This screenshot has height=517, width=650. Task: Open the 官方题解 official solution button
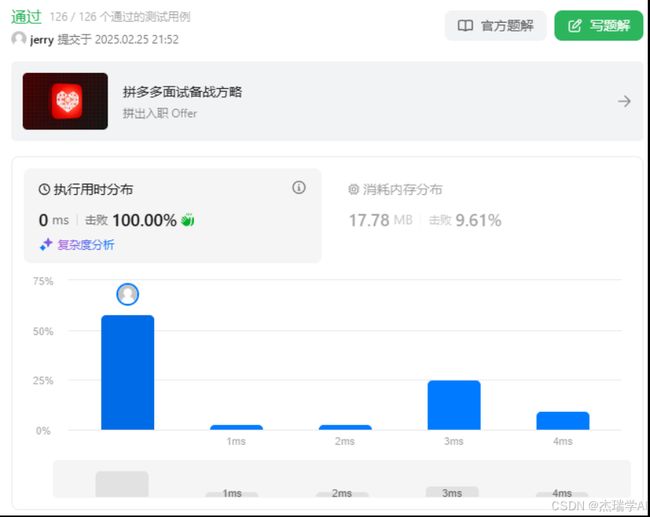[495, 26]
